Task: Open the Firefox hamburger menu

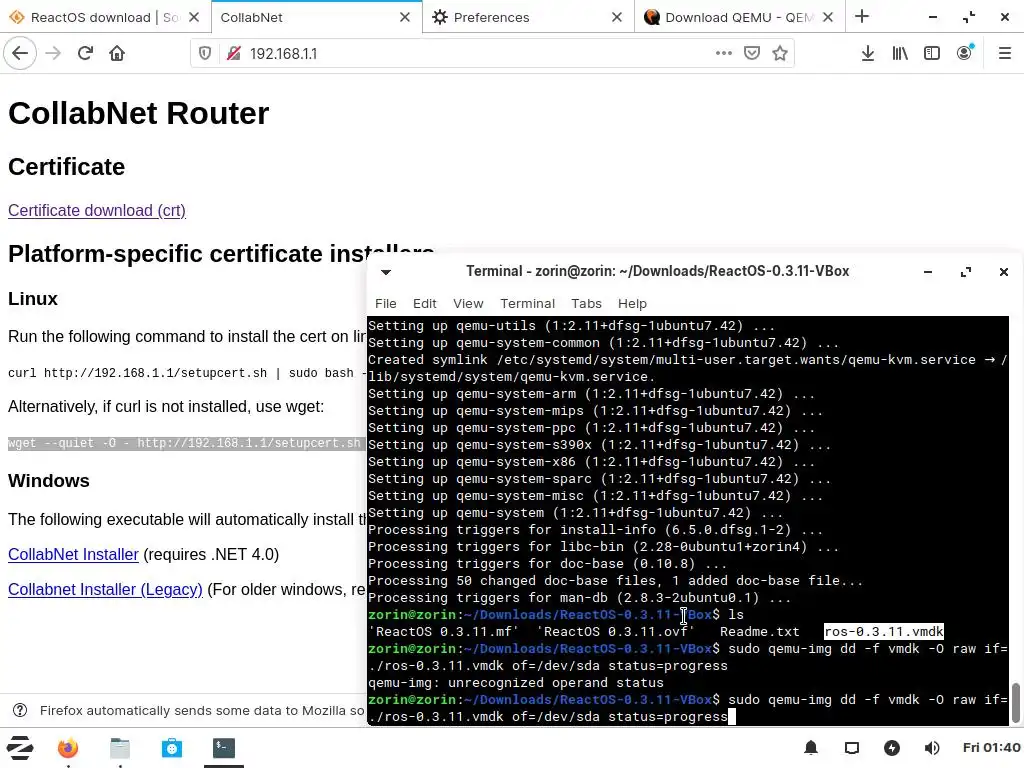Action: click(x=1004, y=53)
